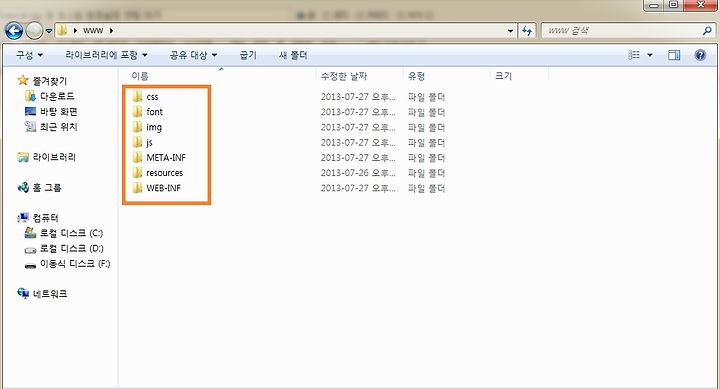Expand the arrow after www breadcrumb

[x=111, y=31]
